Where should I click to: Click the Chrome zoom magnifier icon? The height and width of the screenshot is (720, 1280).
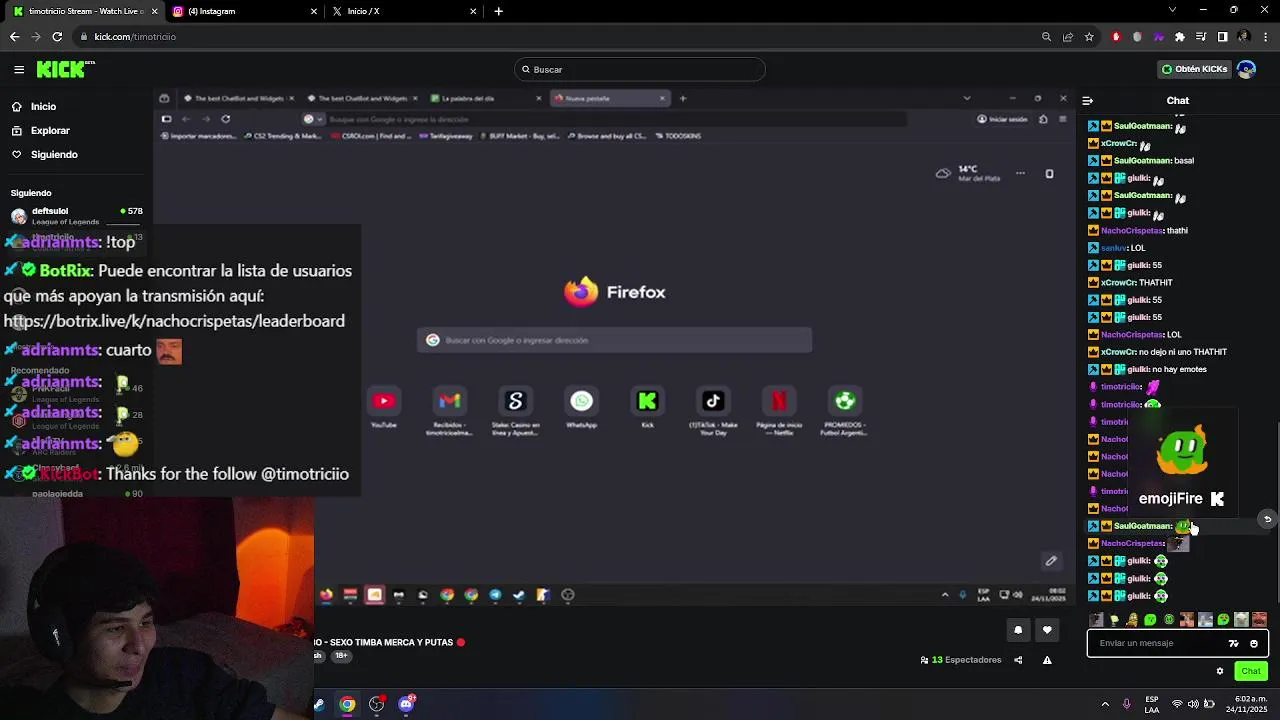tap(1046, 37)
